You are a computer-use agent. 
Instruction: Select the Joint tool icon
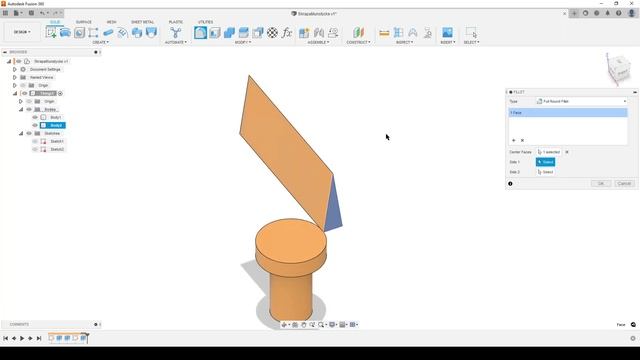[x=318, y=32]
